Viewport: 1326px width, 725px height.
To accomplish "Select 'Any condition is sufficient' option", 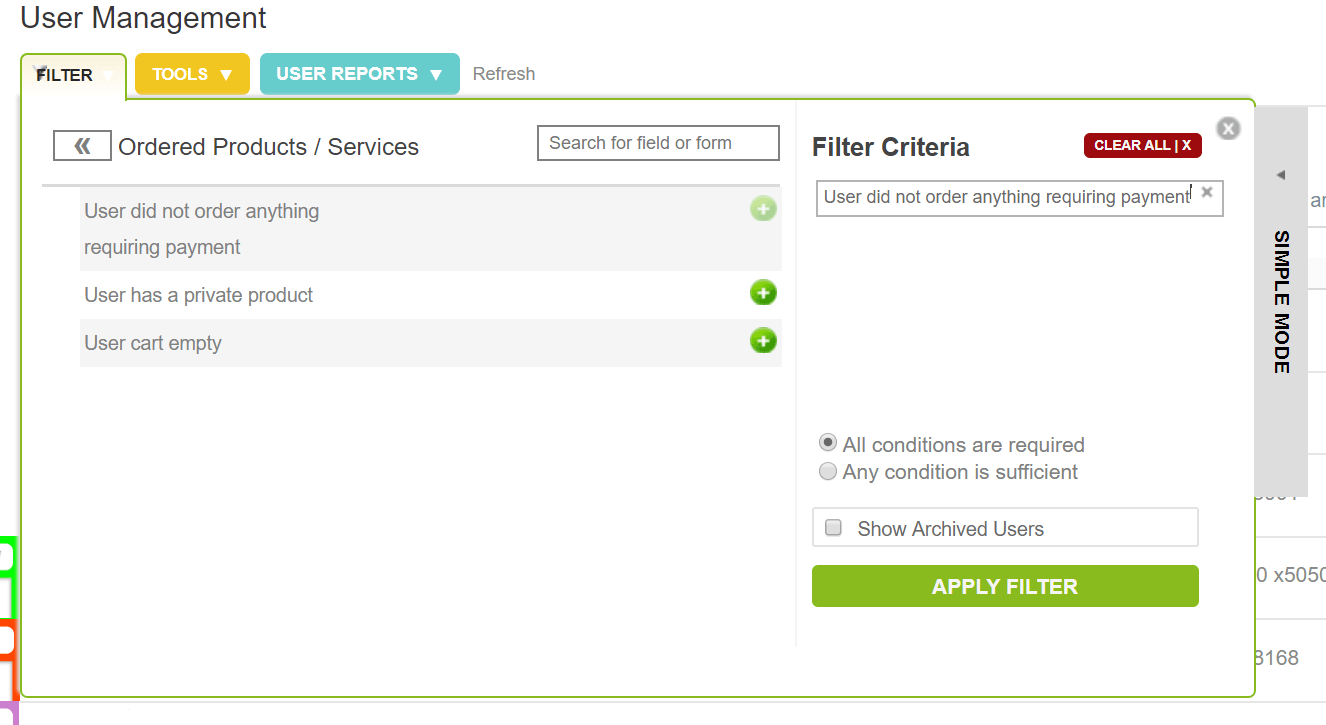I will [828, 471].
